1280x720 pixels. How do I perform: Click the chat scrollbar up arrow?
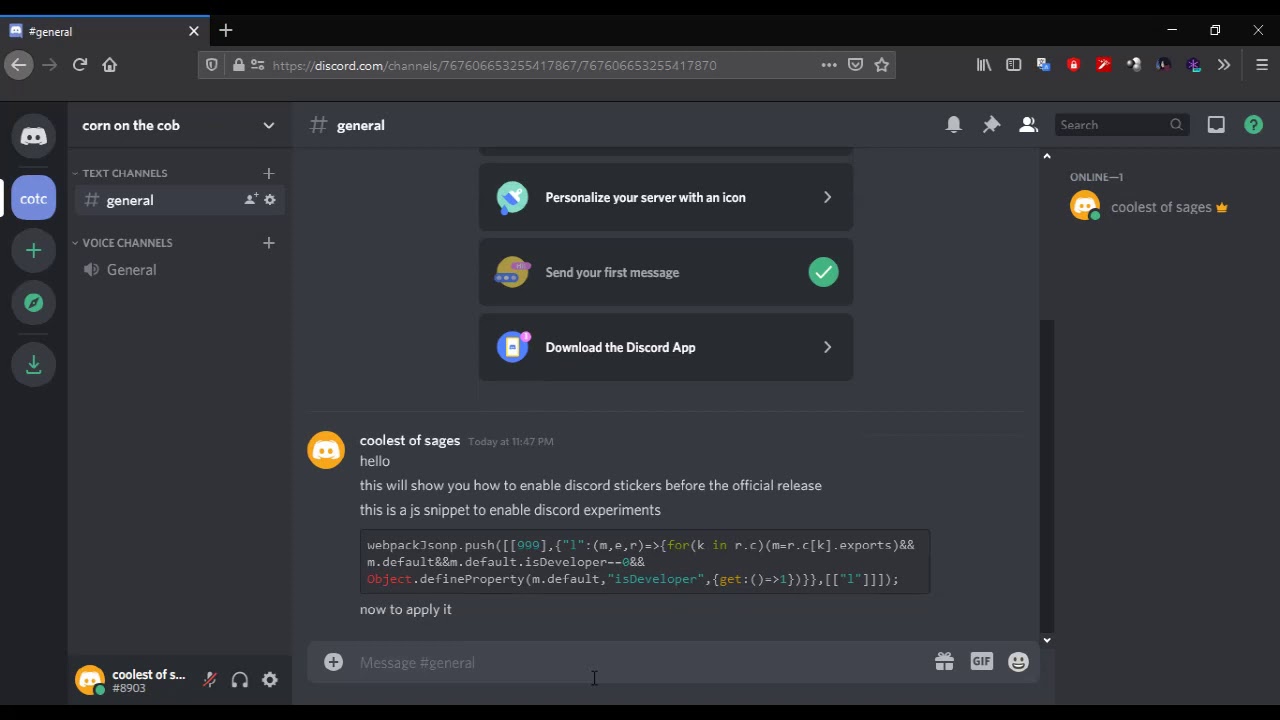(x=1047, y=156)
